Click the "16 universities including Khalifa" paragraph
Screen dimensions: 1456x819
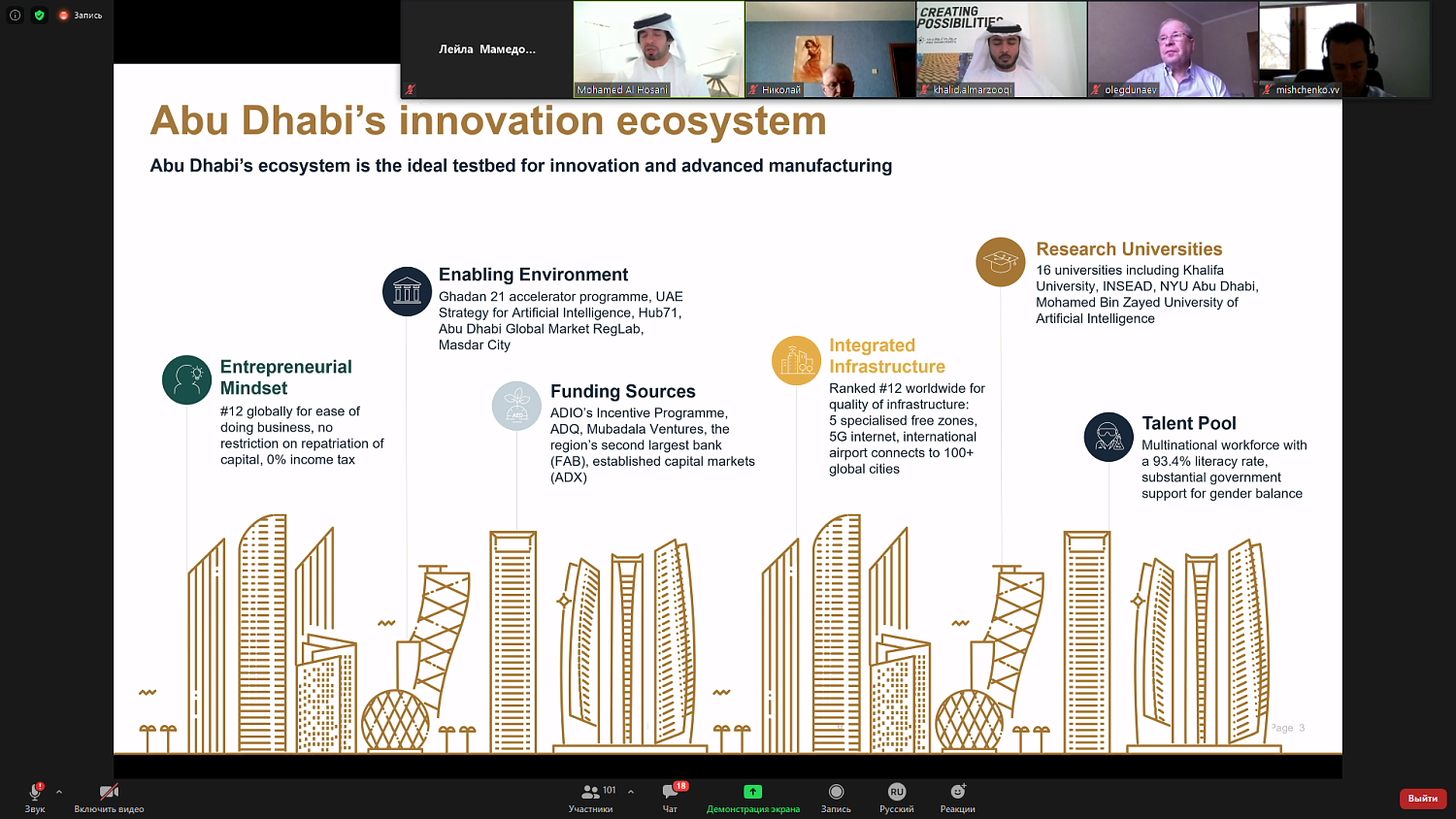(x=1147, y=294)
